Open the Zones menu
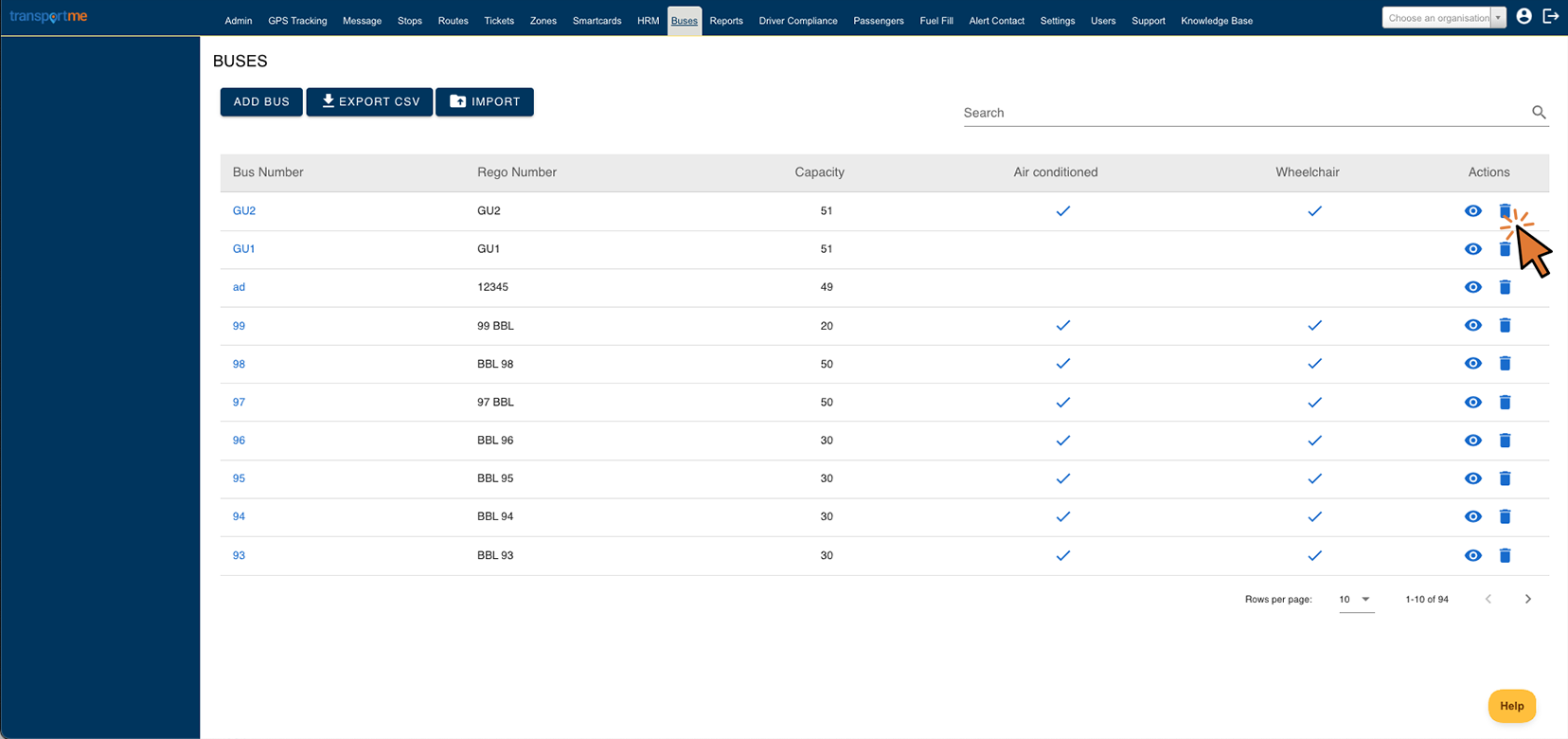1568x739 pixels. (x=543, y=21)
